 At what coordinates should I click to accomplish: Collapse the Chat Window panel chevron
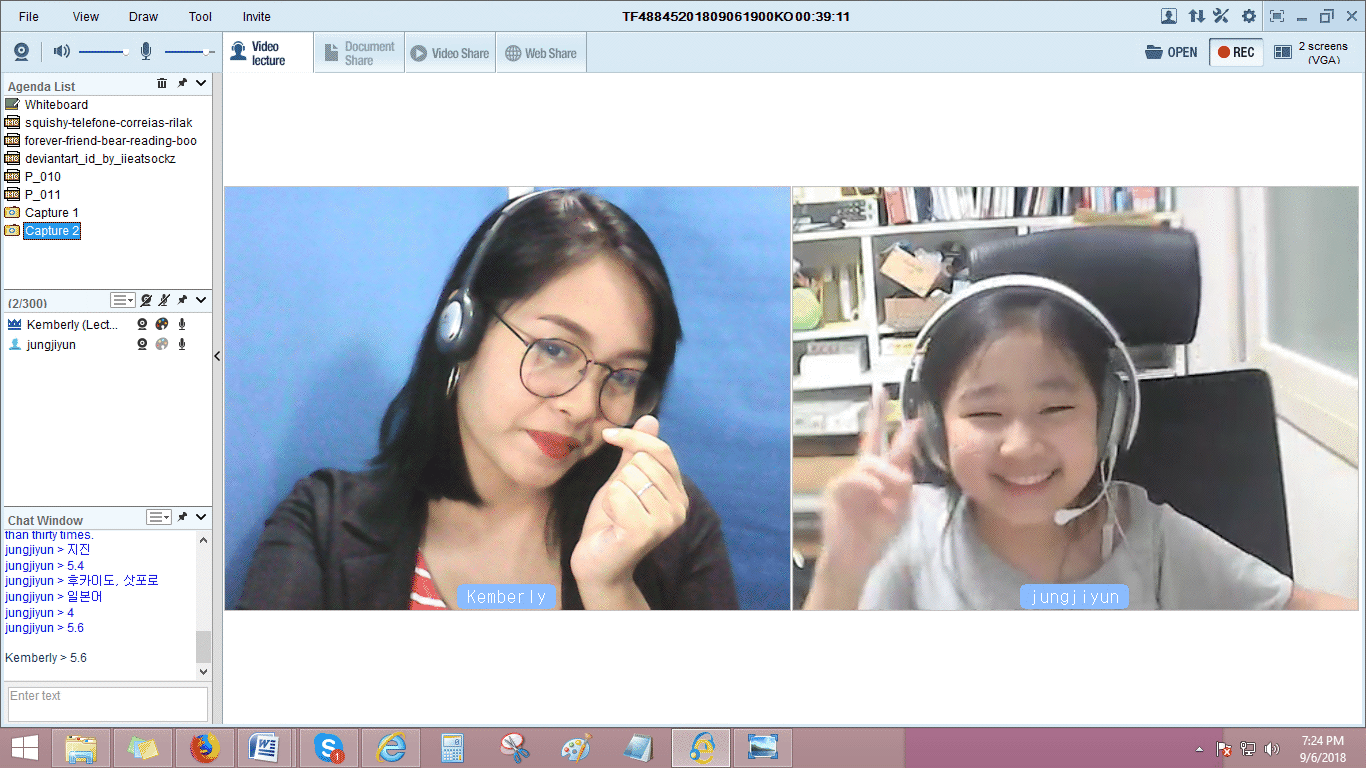point(201,517)
